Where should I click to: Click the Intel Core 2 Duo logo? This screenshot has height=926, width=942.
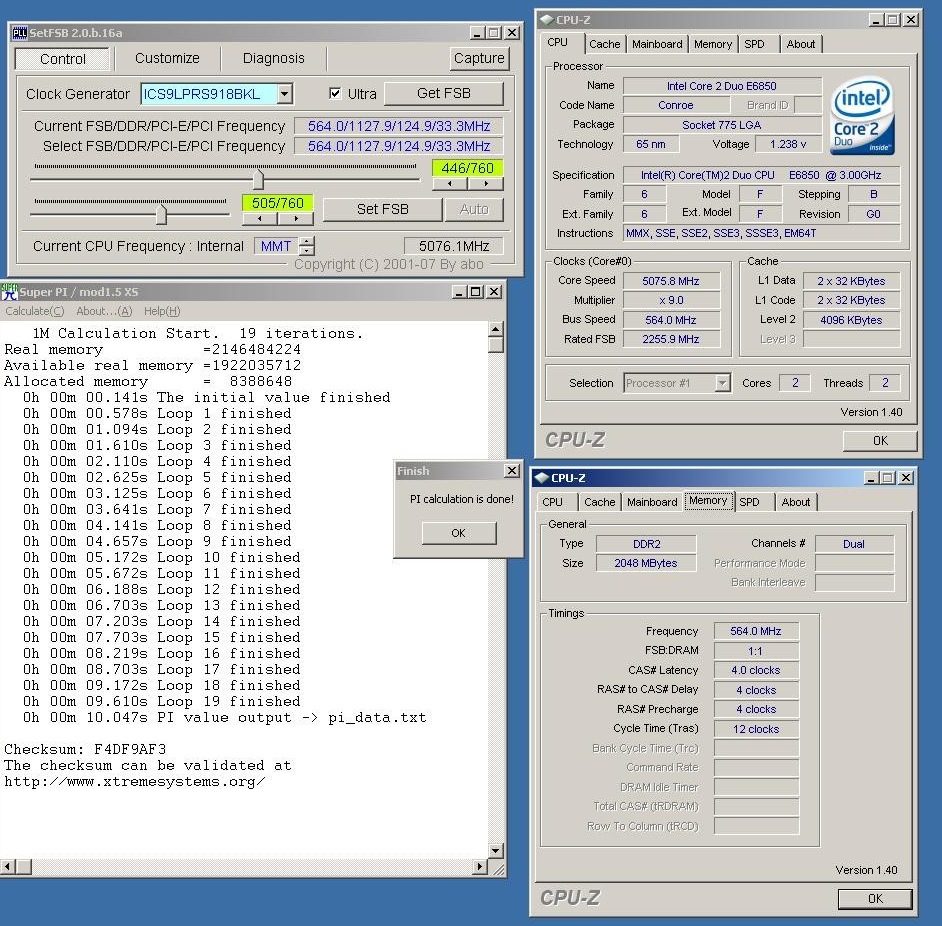(x=861, y=117)
